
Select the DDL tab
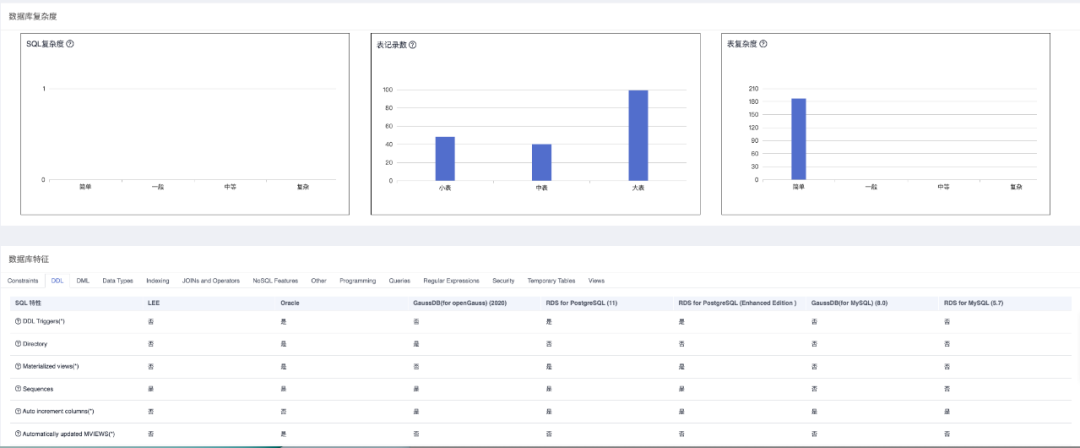(57, 281)
